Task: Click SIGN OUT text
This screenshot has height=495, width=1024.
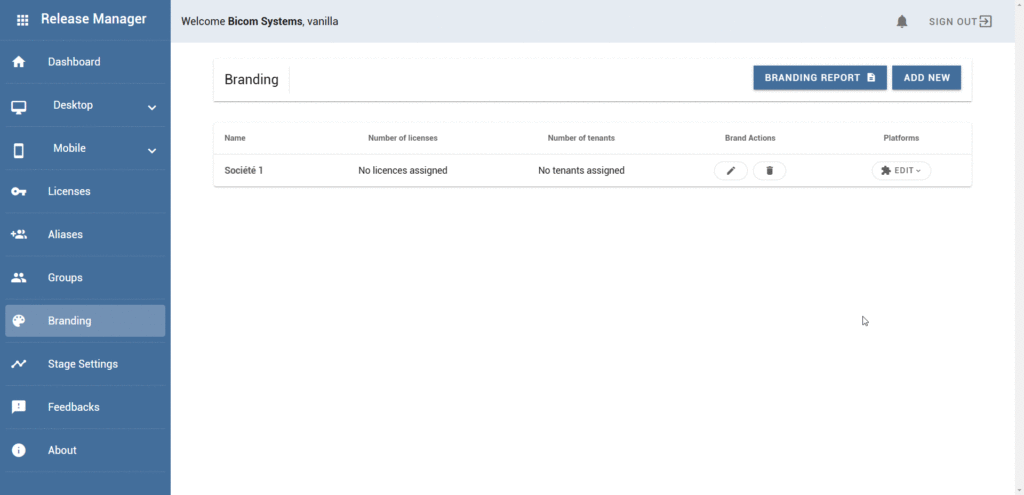Action: 952,22
